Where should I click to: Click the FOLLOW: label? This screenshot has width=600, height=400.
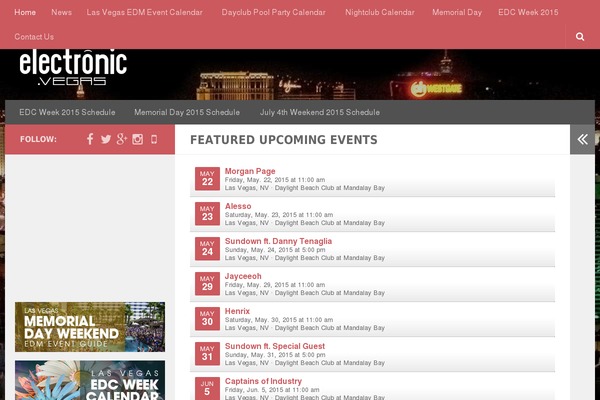38,139
